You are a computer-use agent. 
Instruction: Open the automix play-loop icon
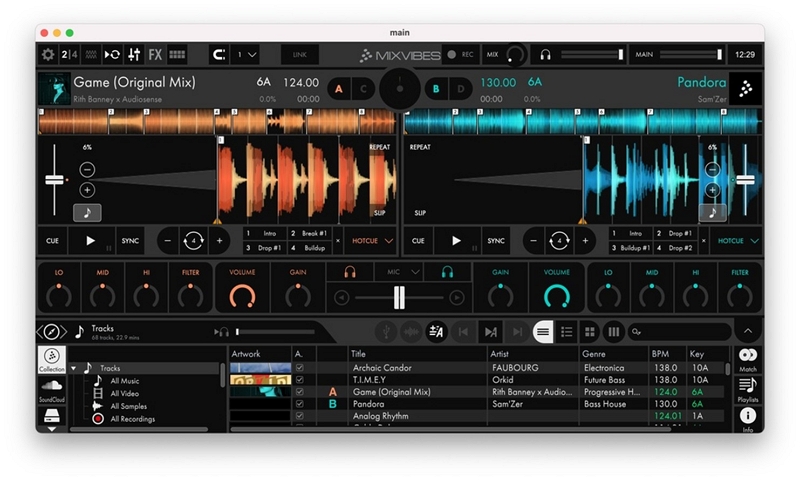click(x=112, y=55)
